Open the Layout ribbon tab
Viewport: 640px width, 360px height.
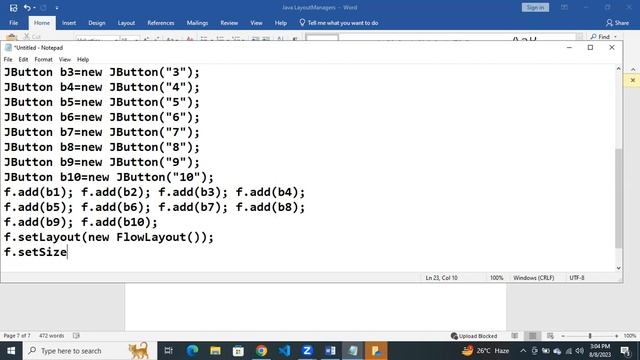[126, 23]
